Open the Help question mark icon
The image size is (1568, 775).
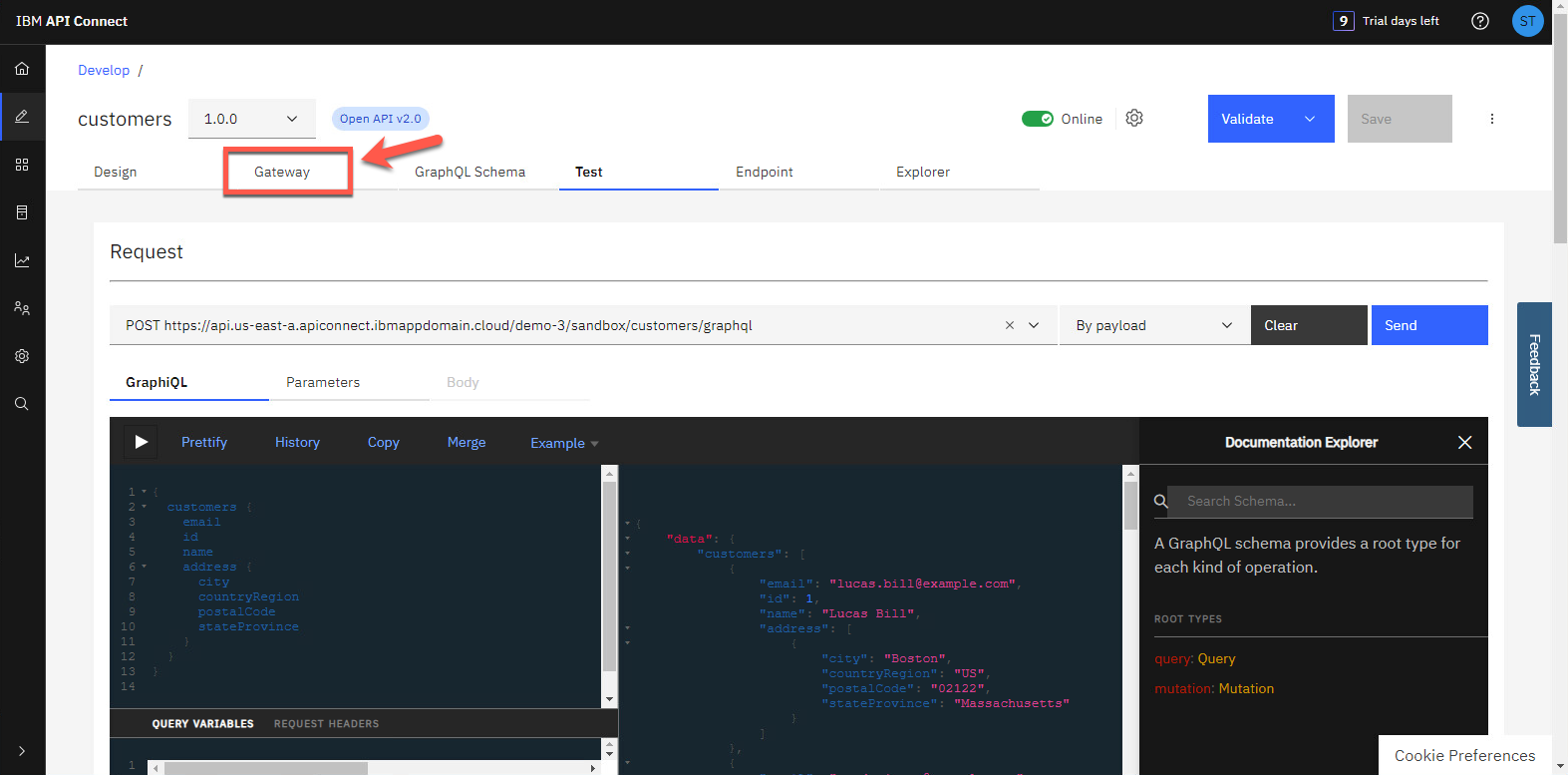tap(1480, 21)
